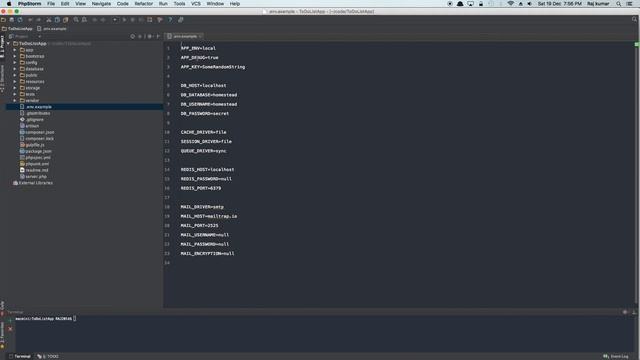640x360 pixels.
Task: Click the Structure tool window side tab
Action: [x=2, y=79]
